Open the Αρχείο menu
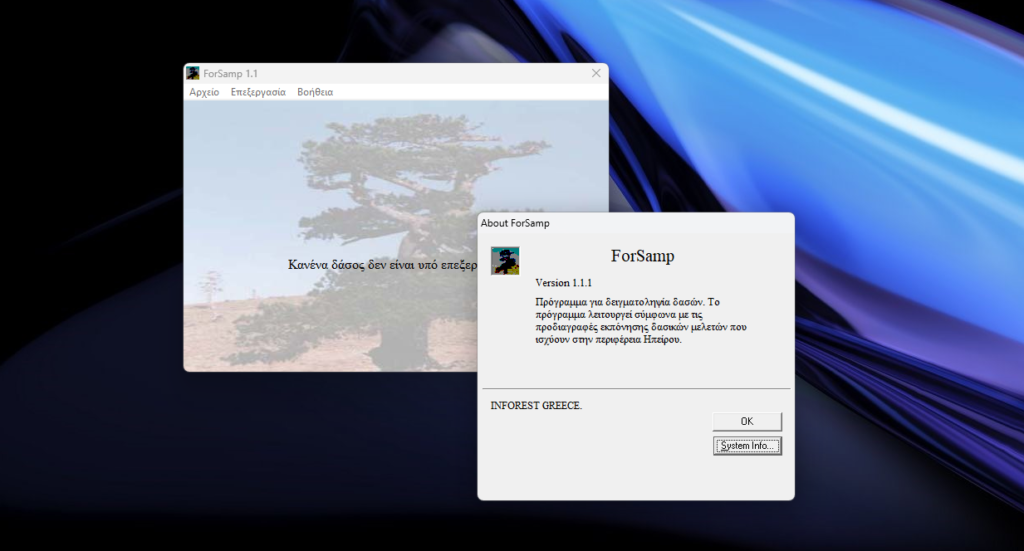1024x551 pixels. tap(204, 92)
